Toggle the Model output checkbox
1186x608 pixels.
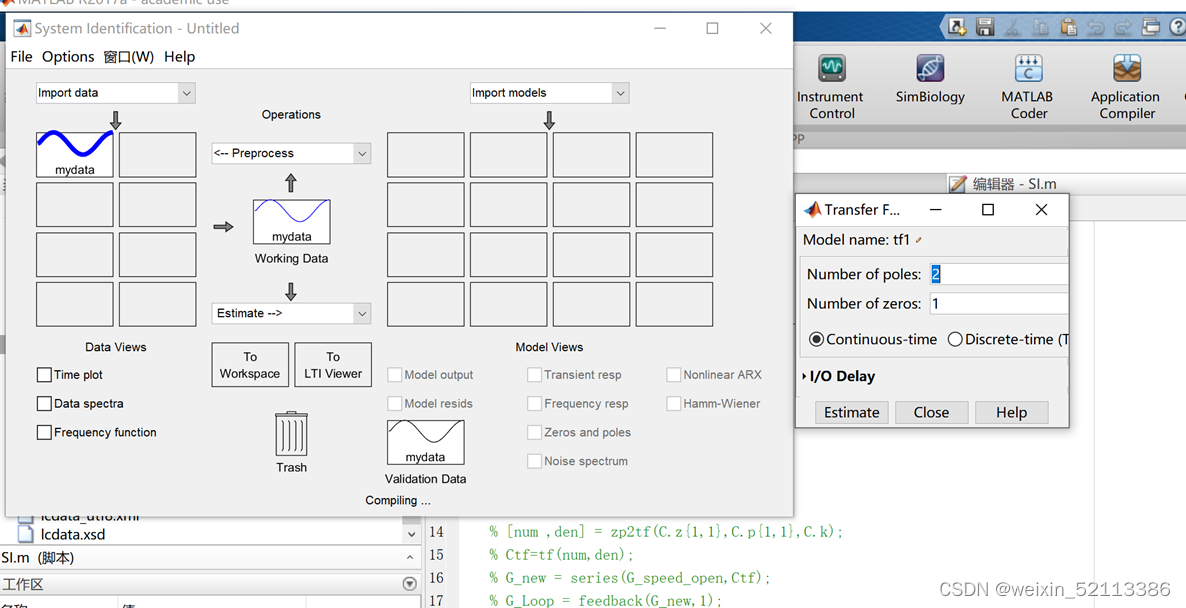coord(394,375)
